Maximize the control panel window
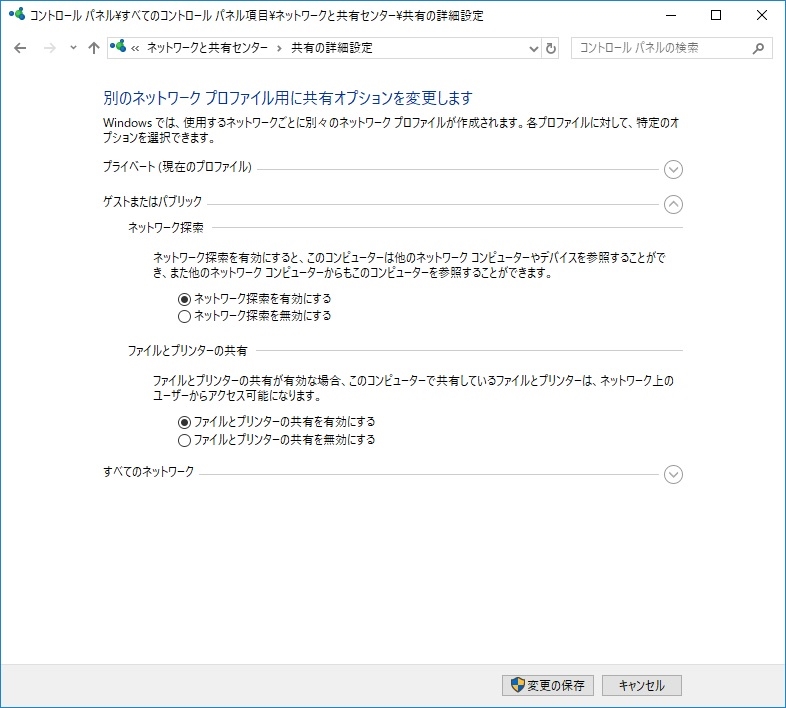The width and height of the screenshot is (786, 708). [716, 15]
